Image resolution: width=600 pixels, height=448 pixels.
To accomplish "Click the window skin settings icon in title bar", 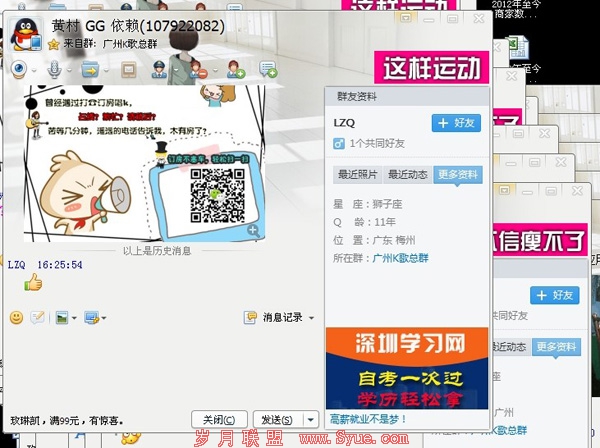I will click(406, 18).
